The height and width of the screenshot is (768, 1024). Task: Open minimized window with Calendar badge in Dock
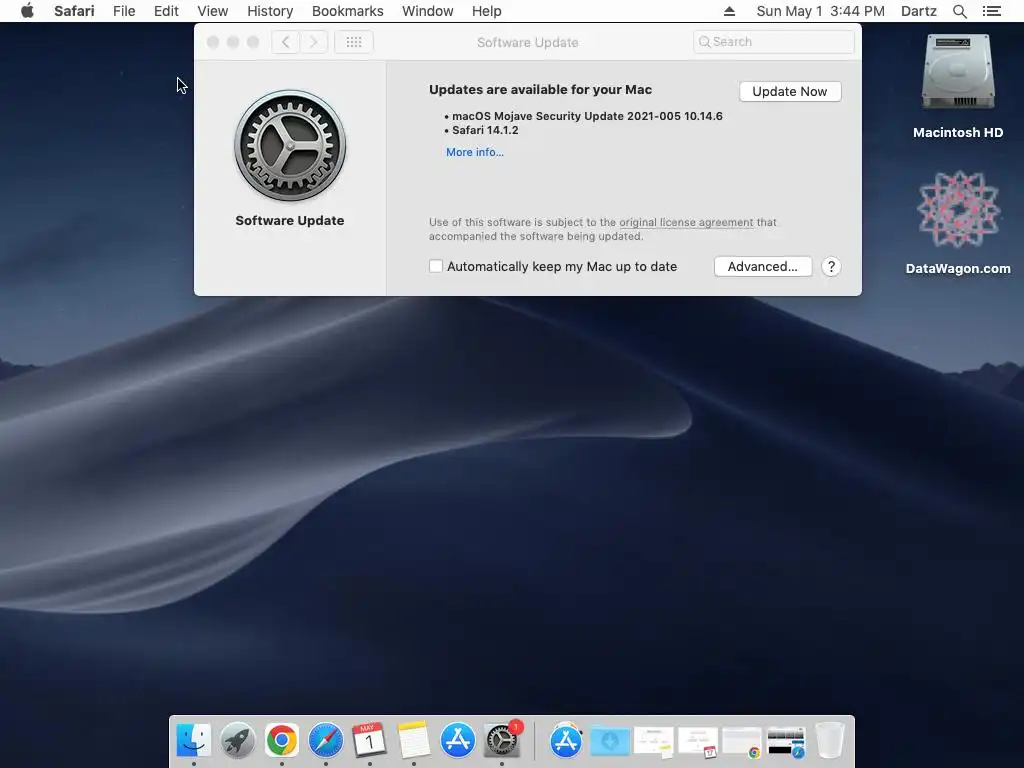click(697, 742)
